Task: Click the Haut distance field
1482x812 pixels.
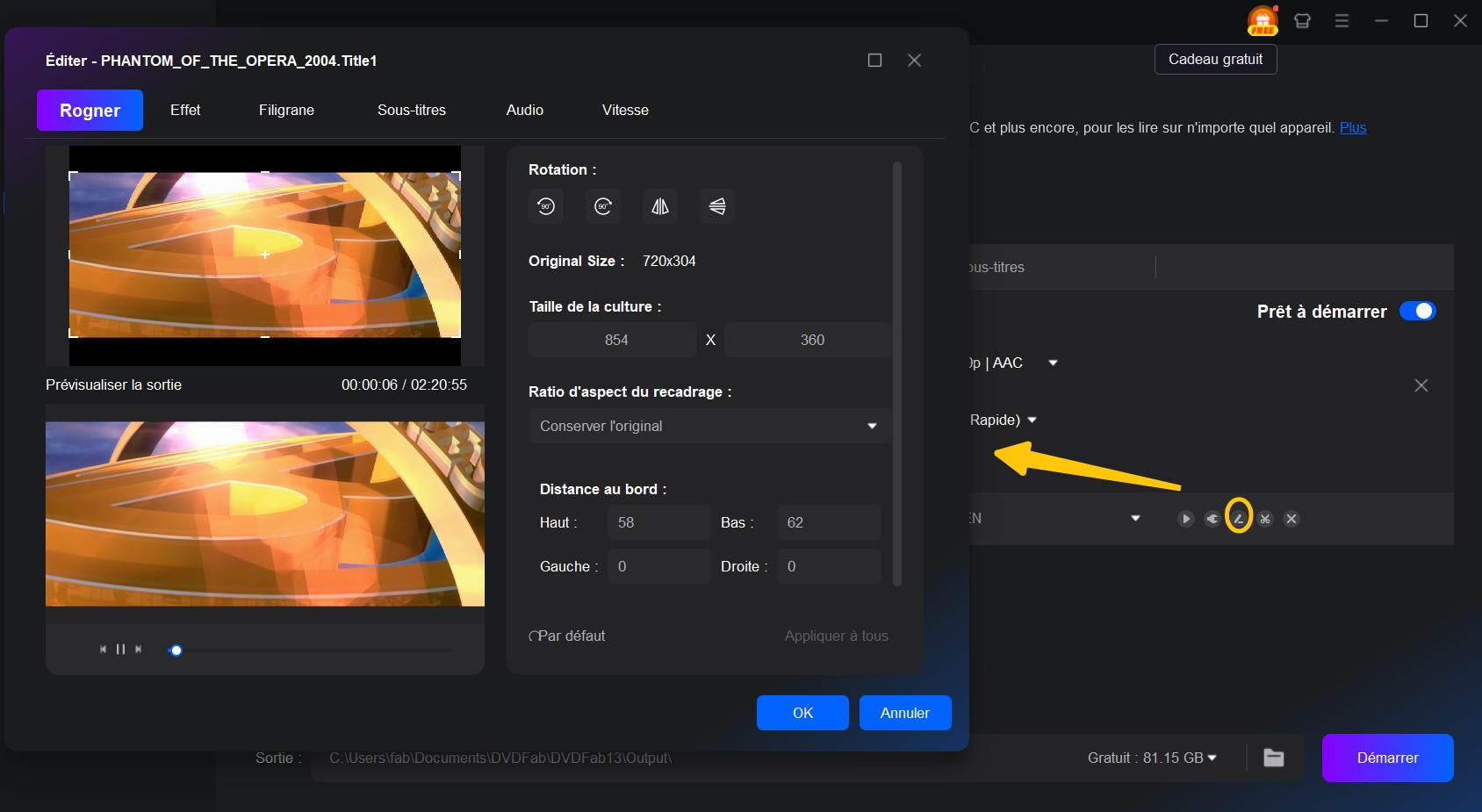Action: point(659,522)
